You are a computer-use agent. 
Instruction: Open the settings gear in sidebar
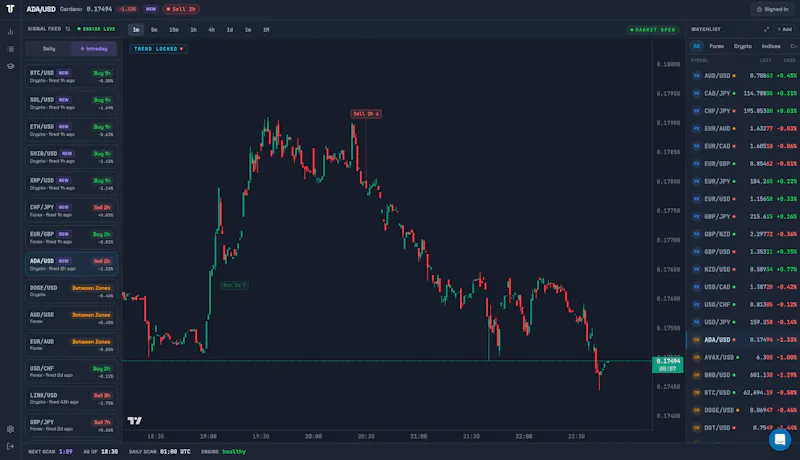point(10,429)
